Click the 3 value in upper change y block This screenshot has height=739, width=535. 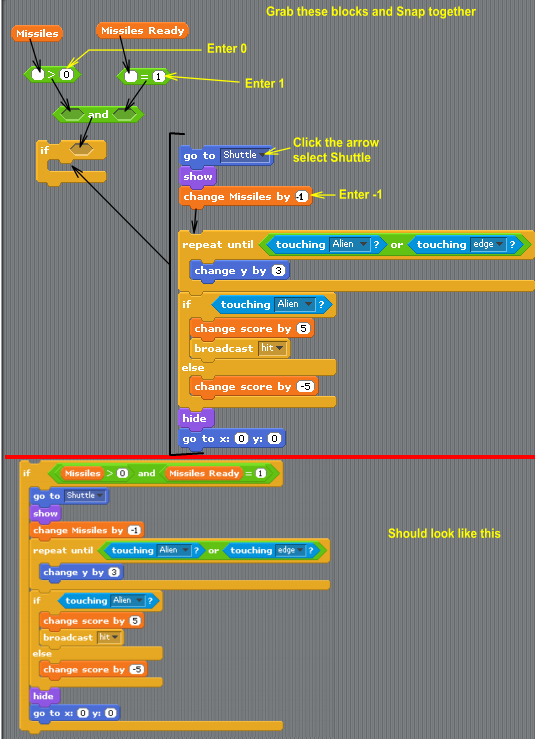(279, 271)
